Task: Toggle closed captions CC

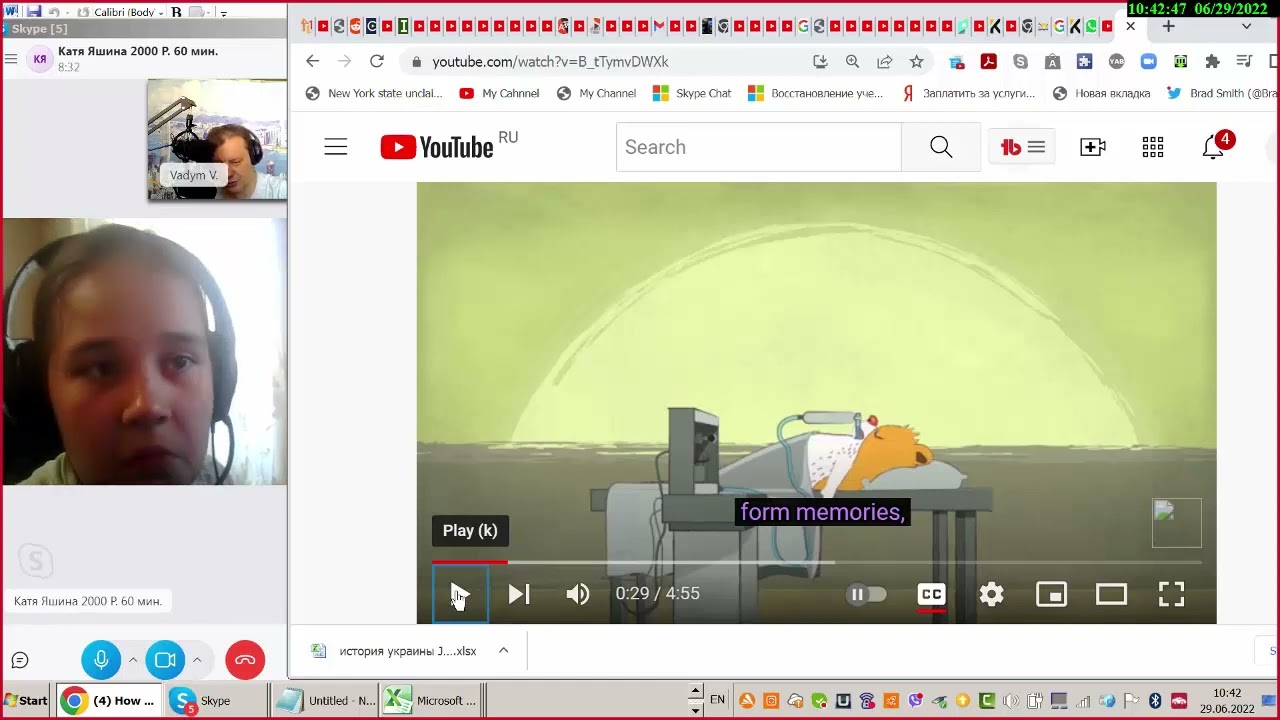Action: [931, 594]
